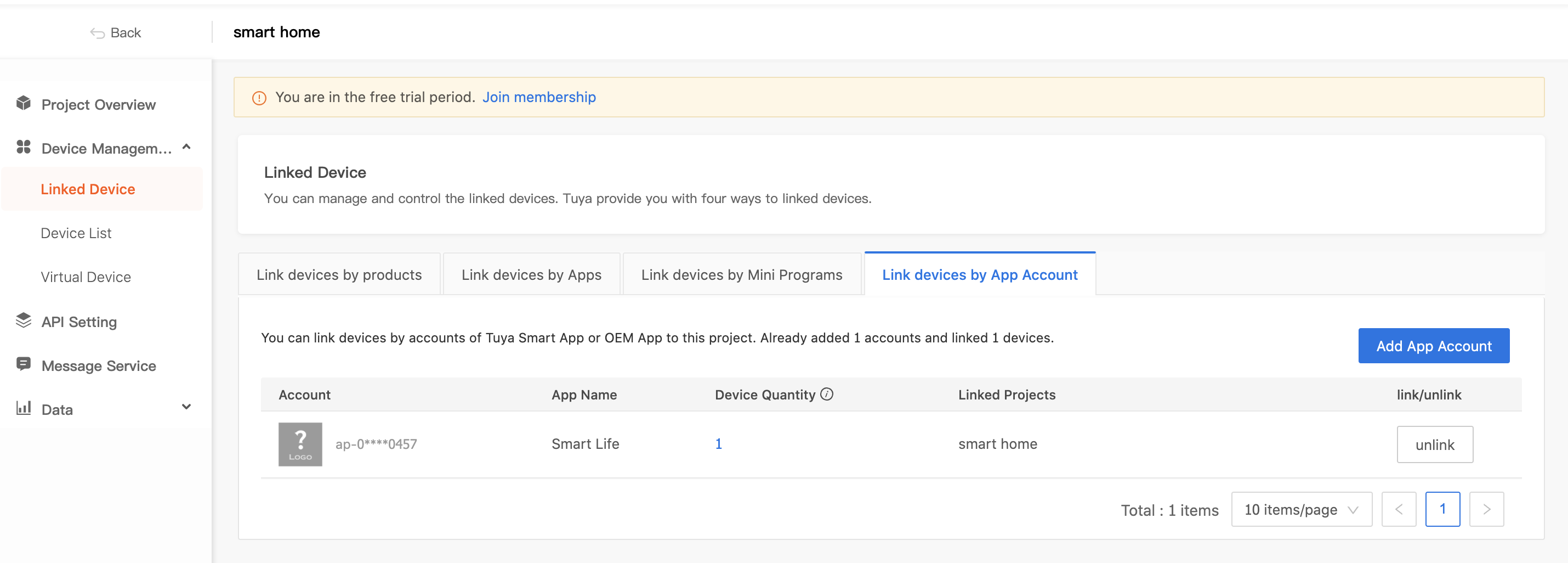Open the 10 items/page dropdown
Viewport: 1568px width, 563px height.
pos(1301,509)
